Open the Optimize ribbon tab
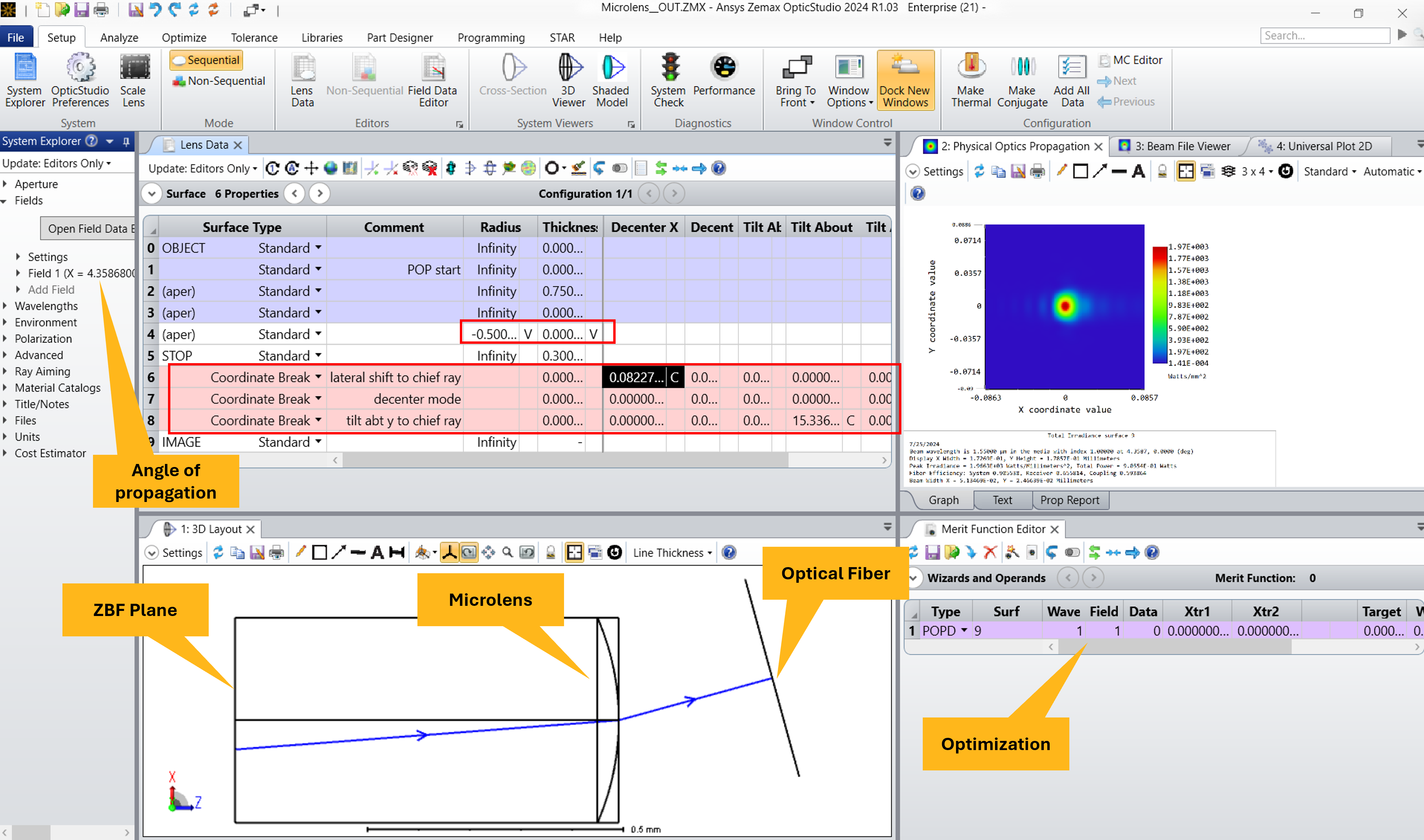The height and width of the screenshot is (840, 1424). (x=184, y=37)
